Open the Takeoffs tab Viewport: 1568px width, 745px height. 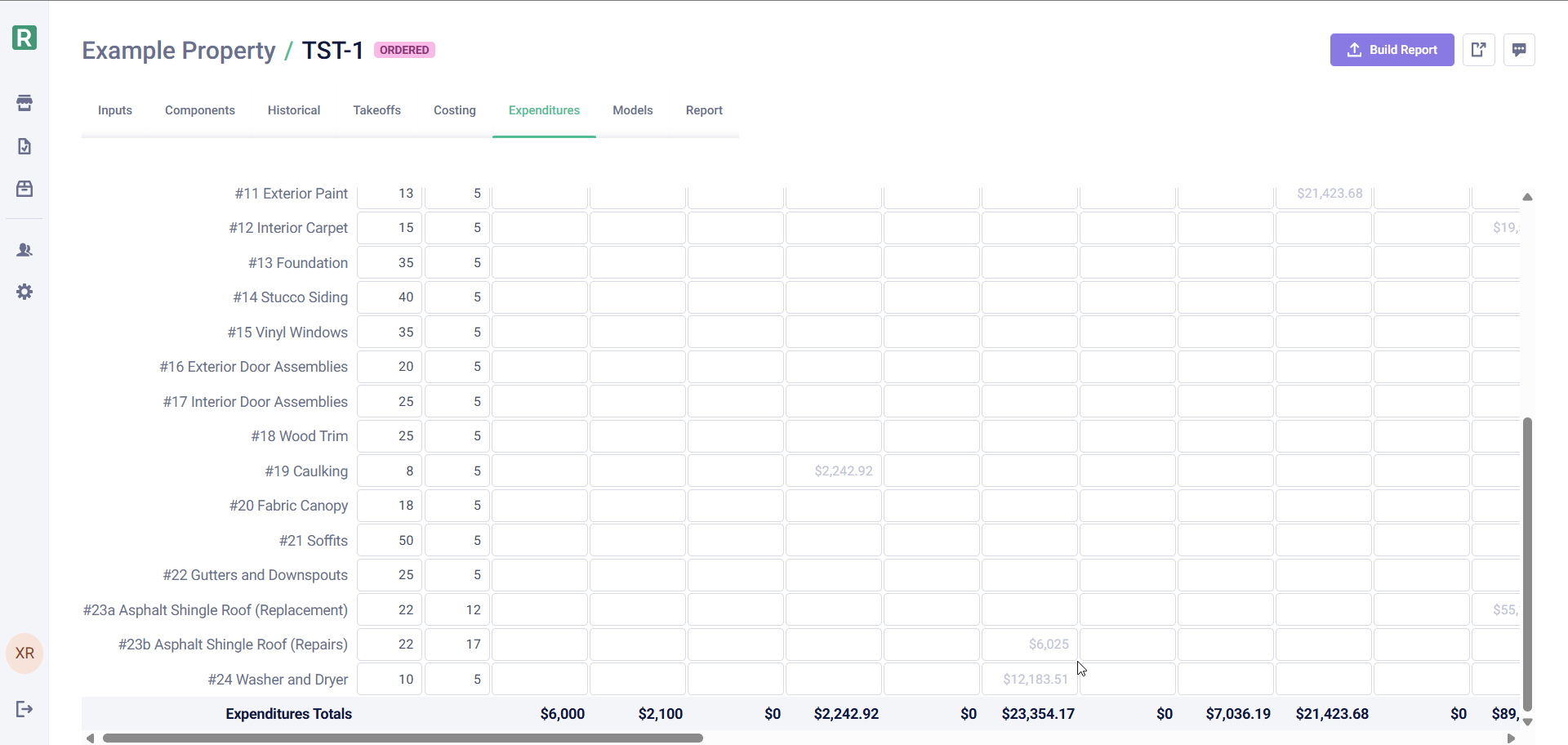(376, 110)
